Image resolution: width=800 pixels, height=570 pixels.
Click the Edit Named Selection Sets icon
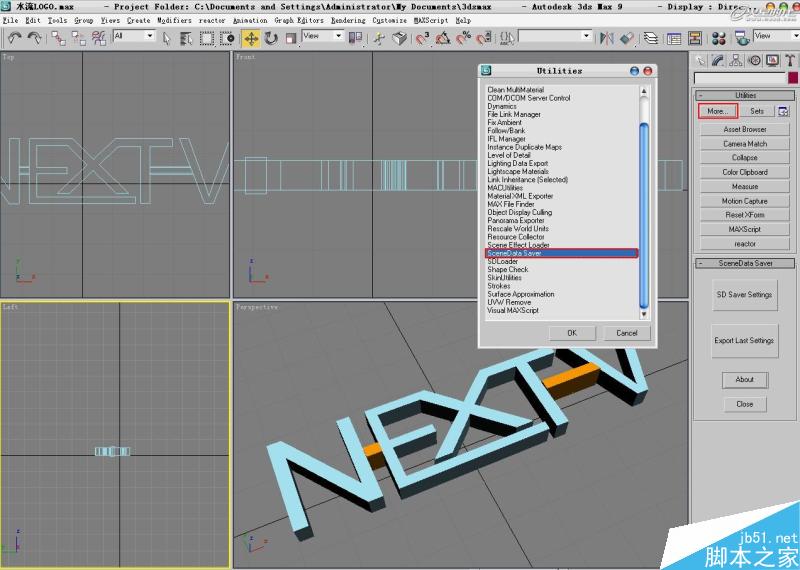coord(507,38)
